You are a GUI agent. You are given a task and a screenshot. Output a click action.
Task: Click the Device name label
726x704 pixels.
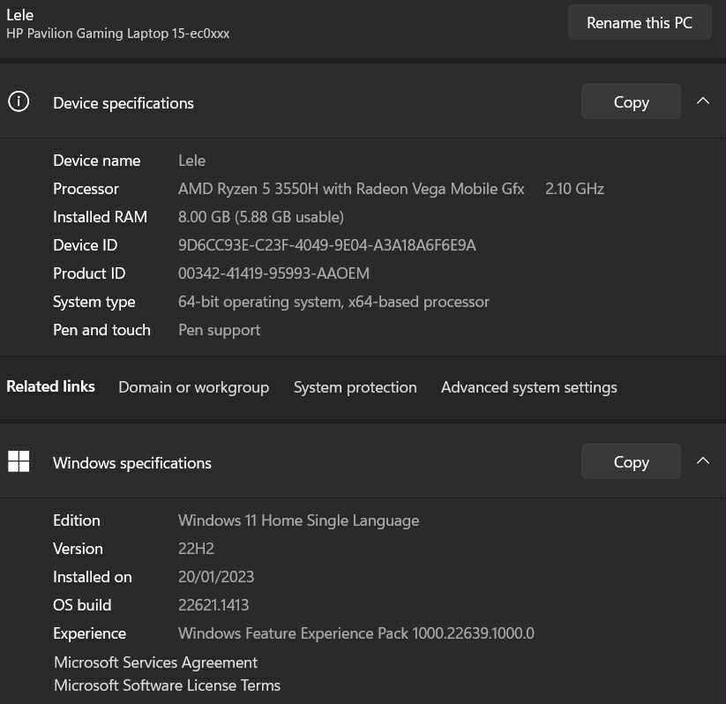click(x=96, y=160)
